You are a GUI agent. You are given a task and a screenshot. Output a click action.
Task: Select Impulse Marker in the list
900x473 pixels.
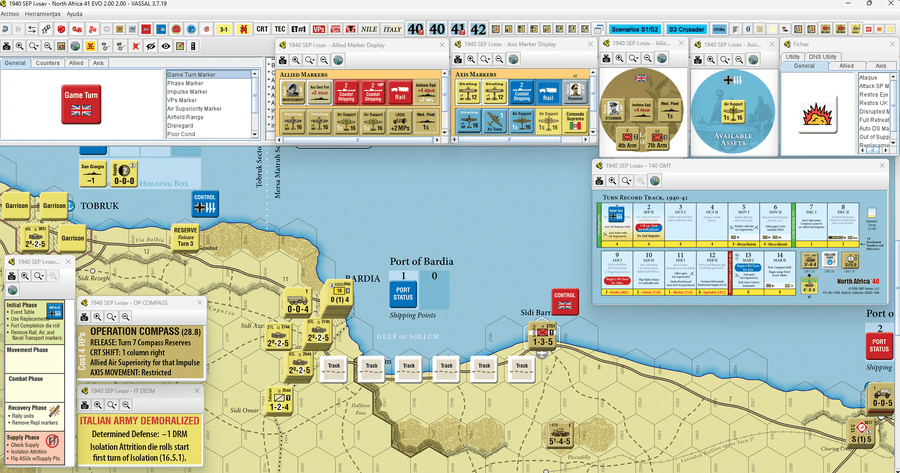[x=208, y=92]
